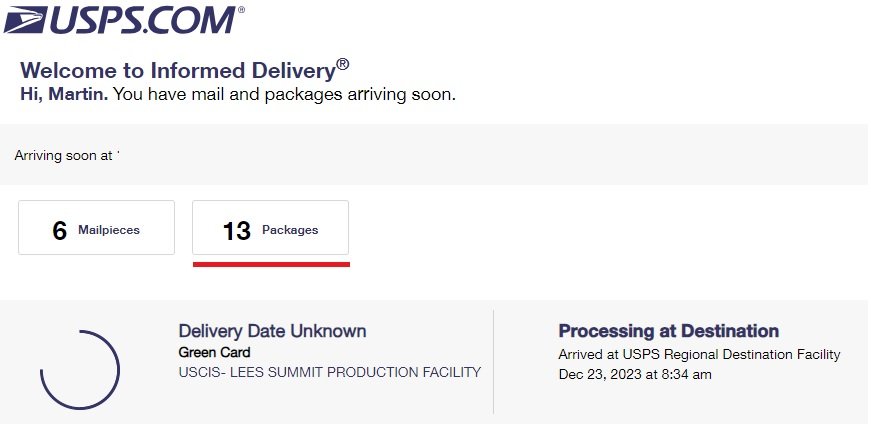Click the red underline below Packages
The image size is (871, 430).
(270, 264)
